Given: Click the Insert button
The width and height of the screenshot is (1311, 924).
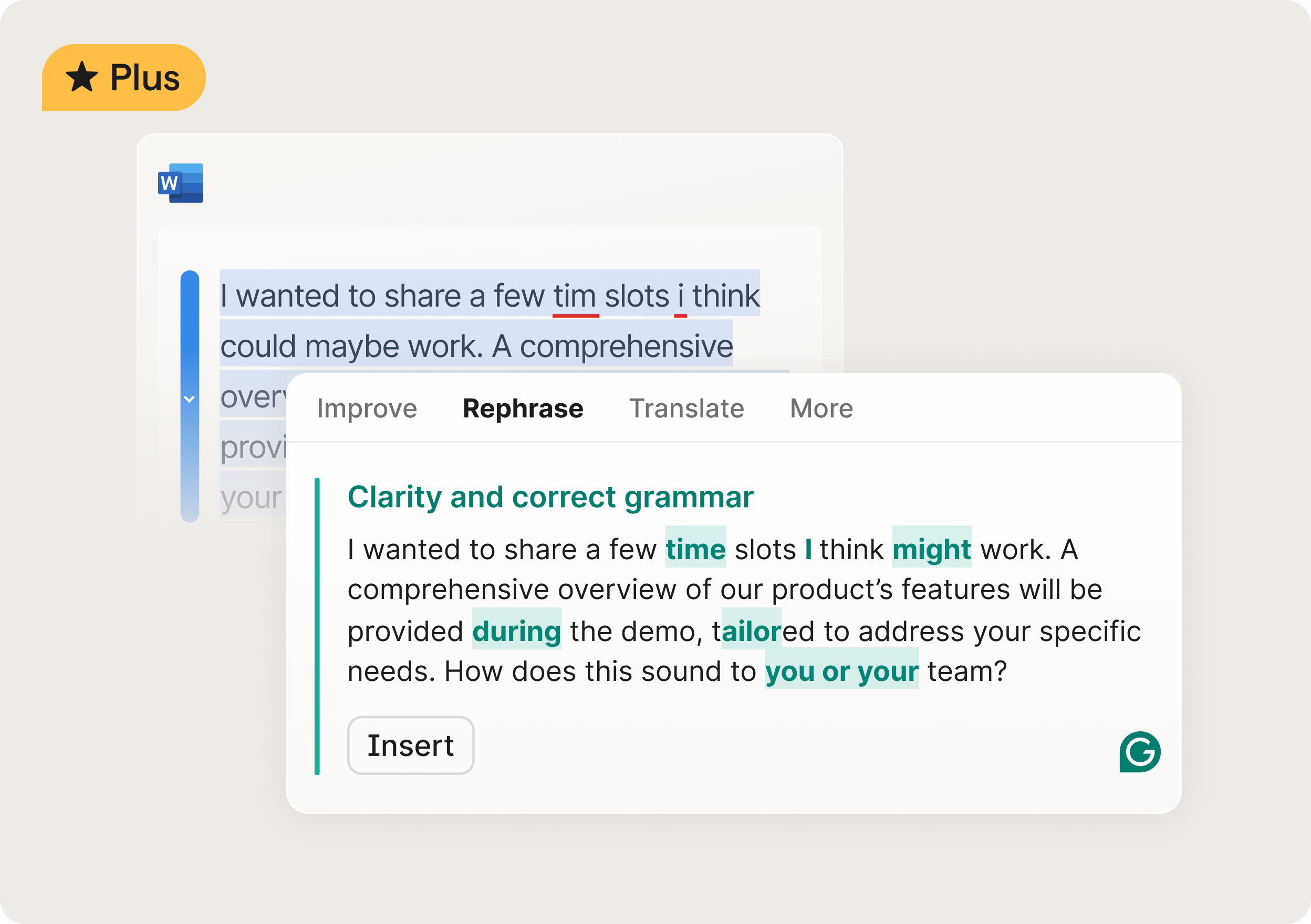Looking at the screenshot, I should (x=410, y=745).
